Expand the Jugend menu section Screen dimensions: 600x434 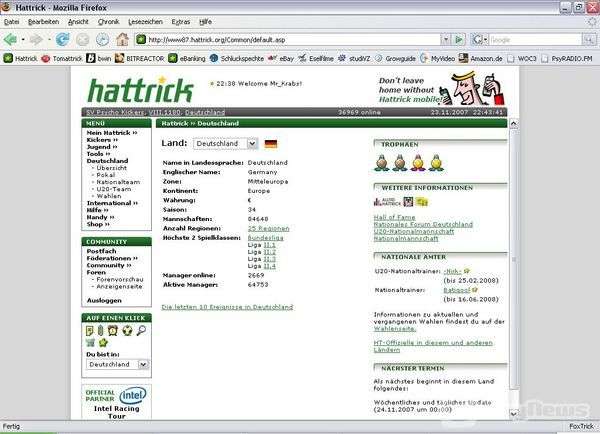click(x=102, y=147)
